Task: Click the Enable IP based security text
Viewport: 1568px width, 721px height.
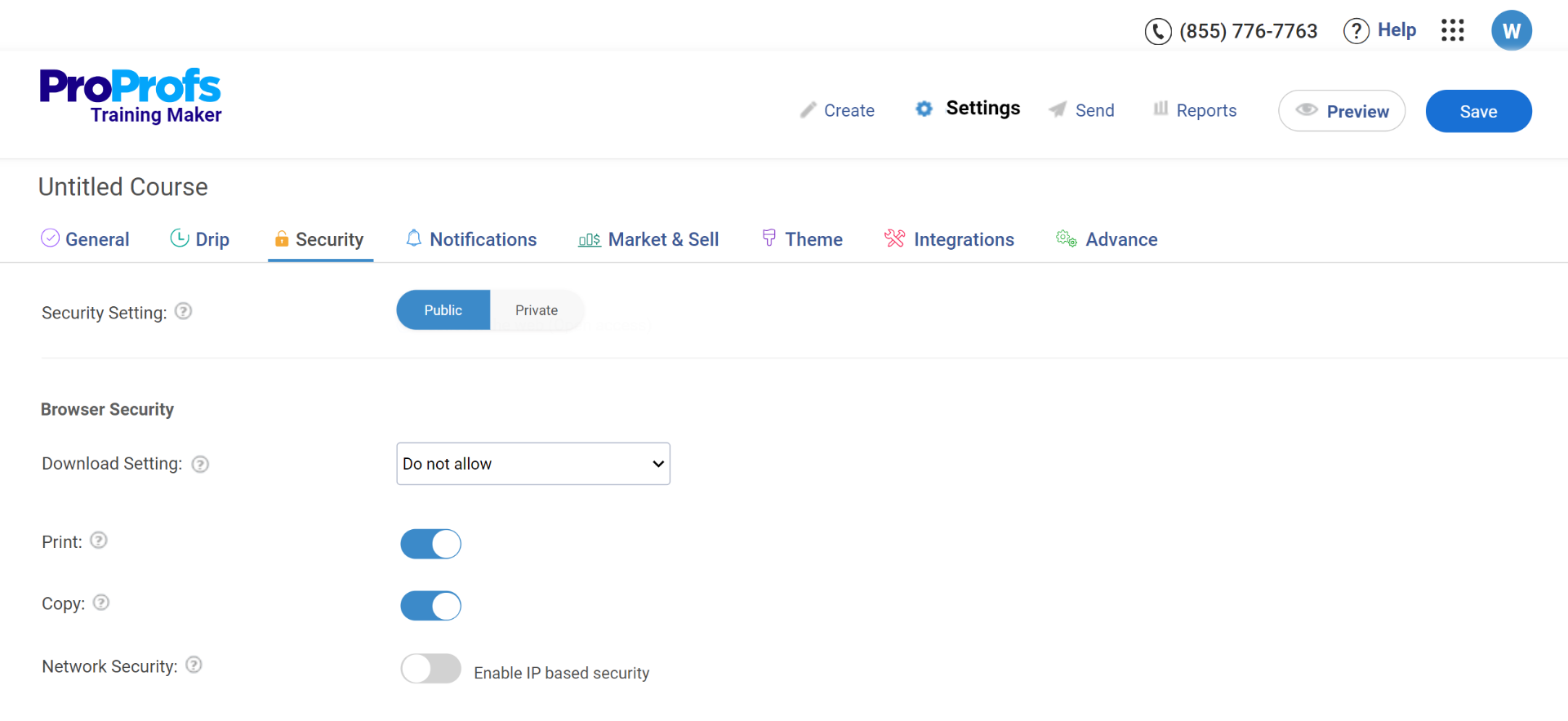Action: [562, 673]
